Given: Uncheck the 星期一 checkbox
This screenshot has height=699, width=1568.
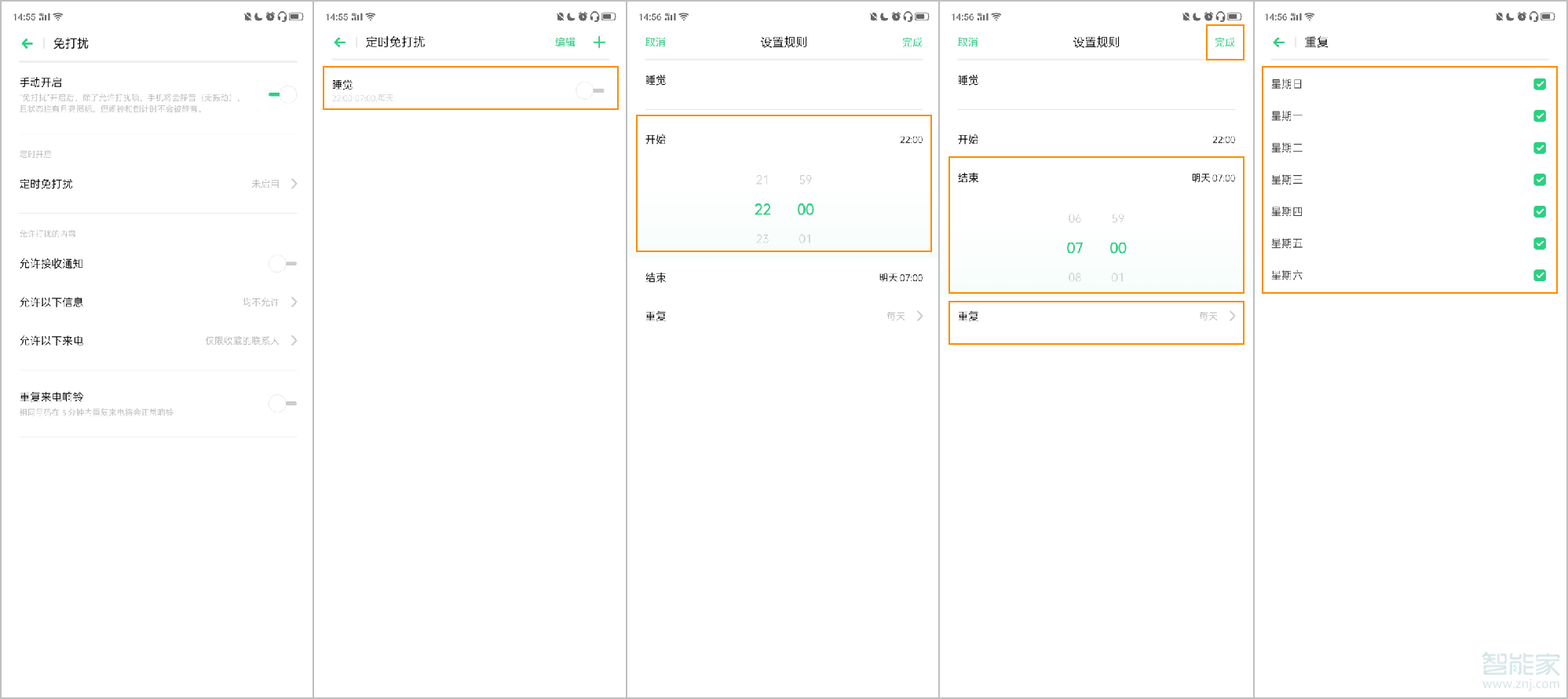Looking at the screenshot, I should (x=1540, y=115).
